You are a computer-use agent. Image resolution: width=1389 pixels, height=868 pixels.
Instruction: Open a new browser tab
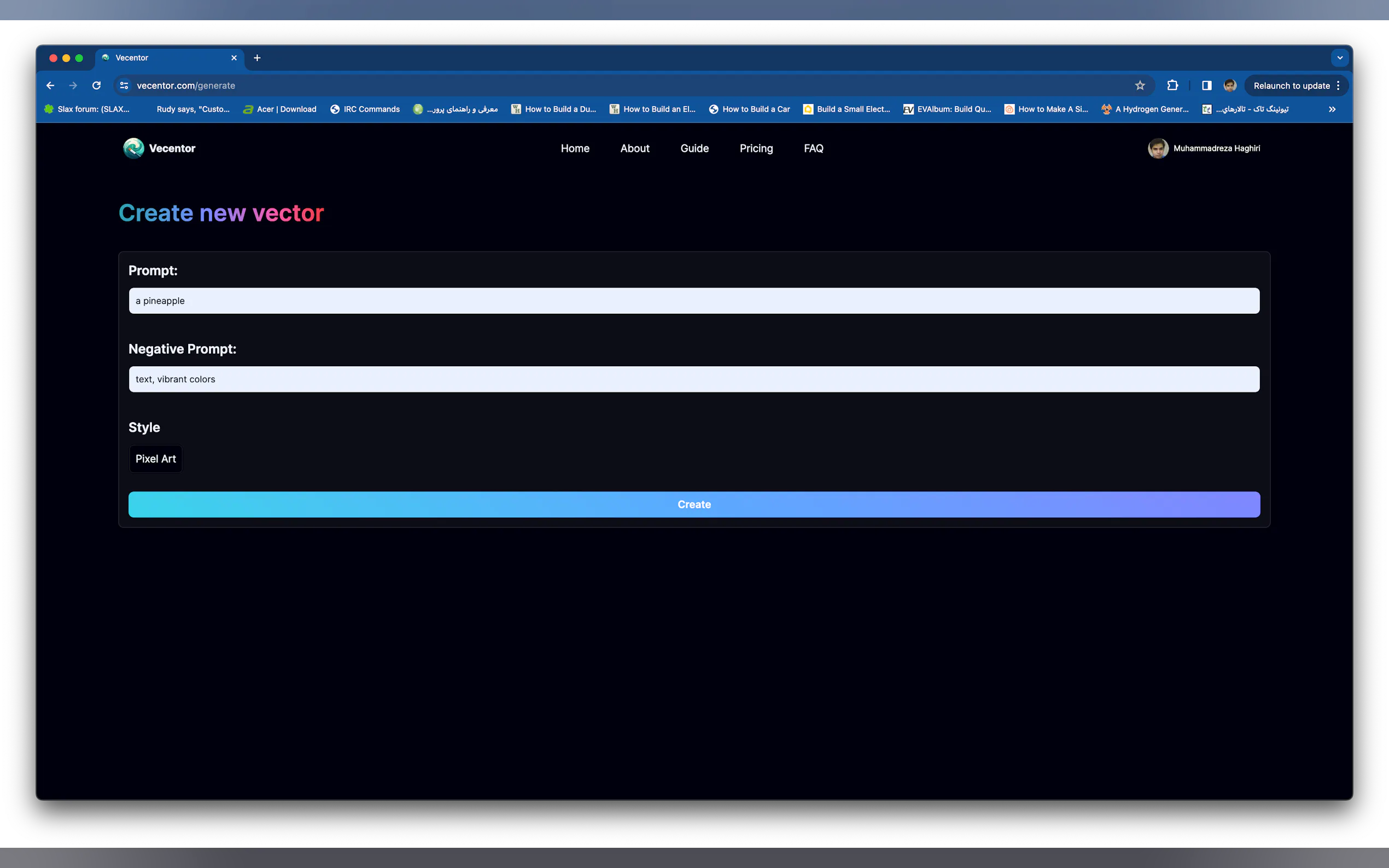coord(257,58)
